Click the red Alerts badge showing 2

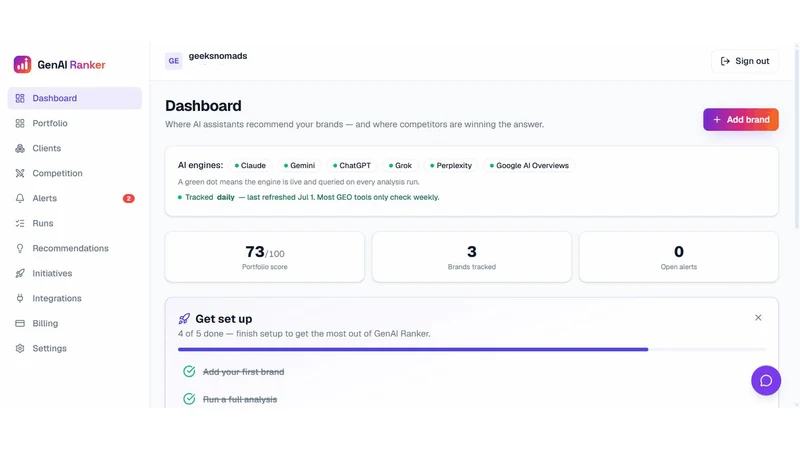[129, 198]
